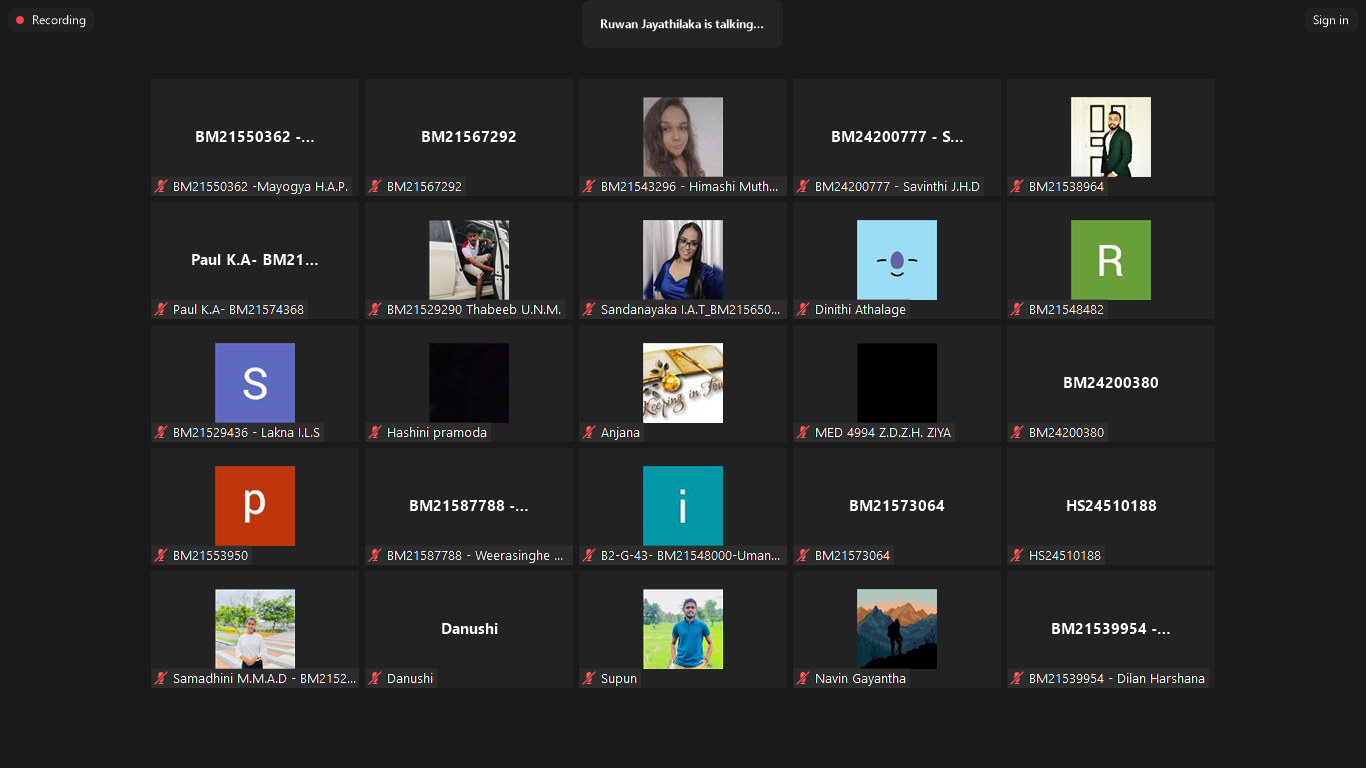Image resolution: width=1366 pixels, height=768 pixels.
Task: Click muted mic icon beside Dinithi Athalage
Action: coord(803,310)
